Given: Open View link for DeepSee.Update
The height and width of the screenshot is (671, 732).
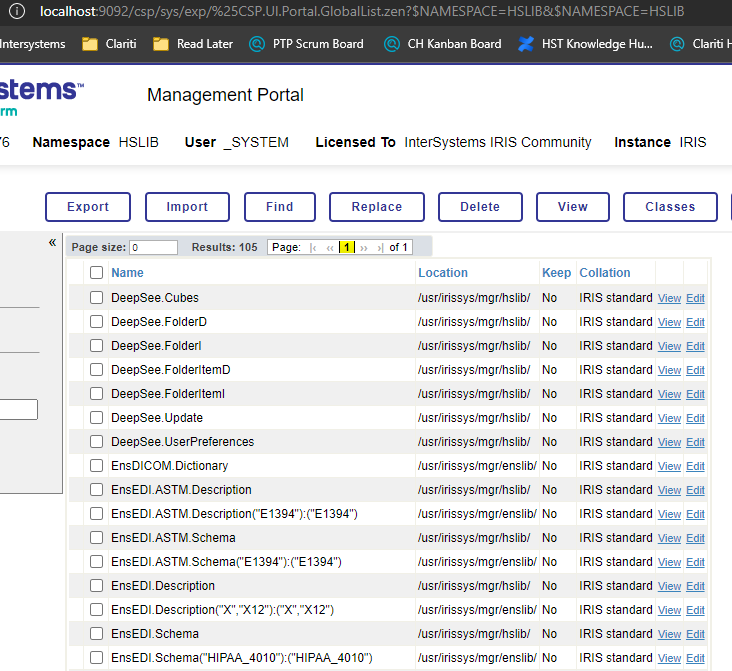Looking at the screenshot, I should [x=669, y=418].
